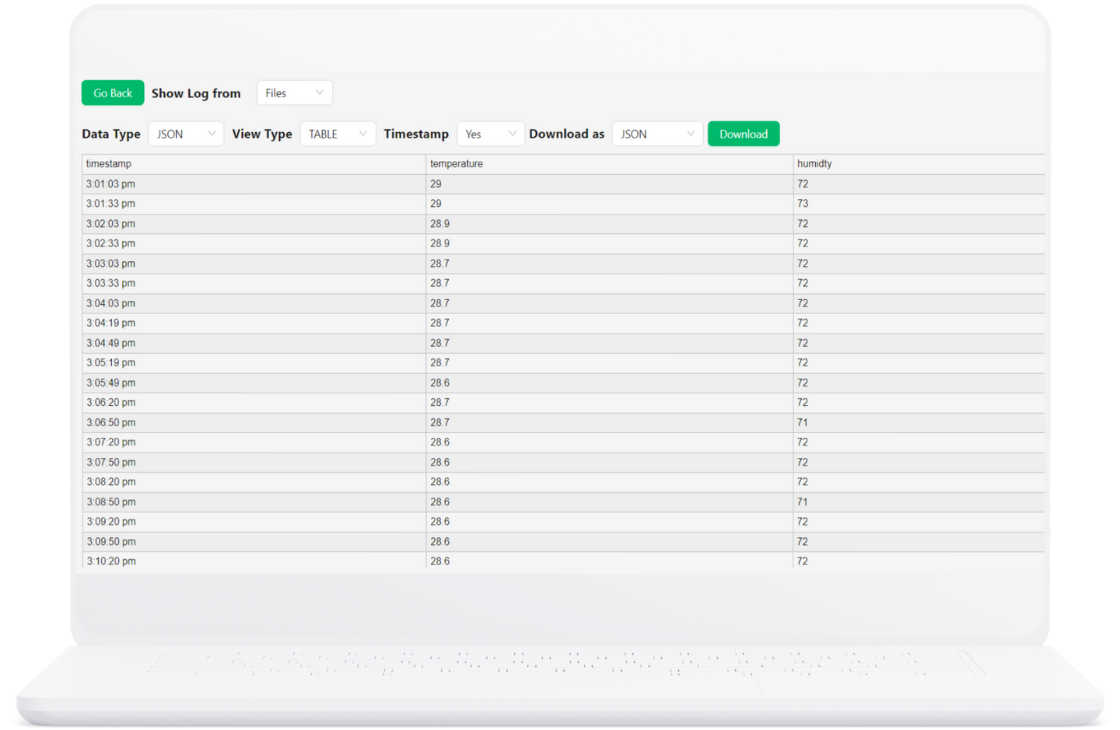
Task: Click humidity 72 in the 3:07:20 pm row
Action: (919, 443)
